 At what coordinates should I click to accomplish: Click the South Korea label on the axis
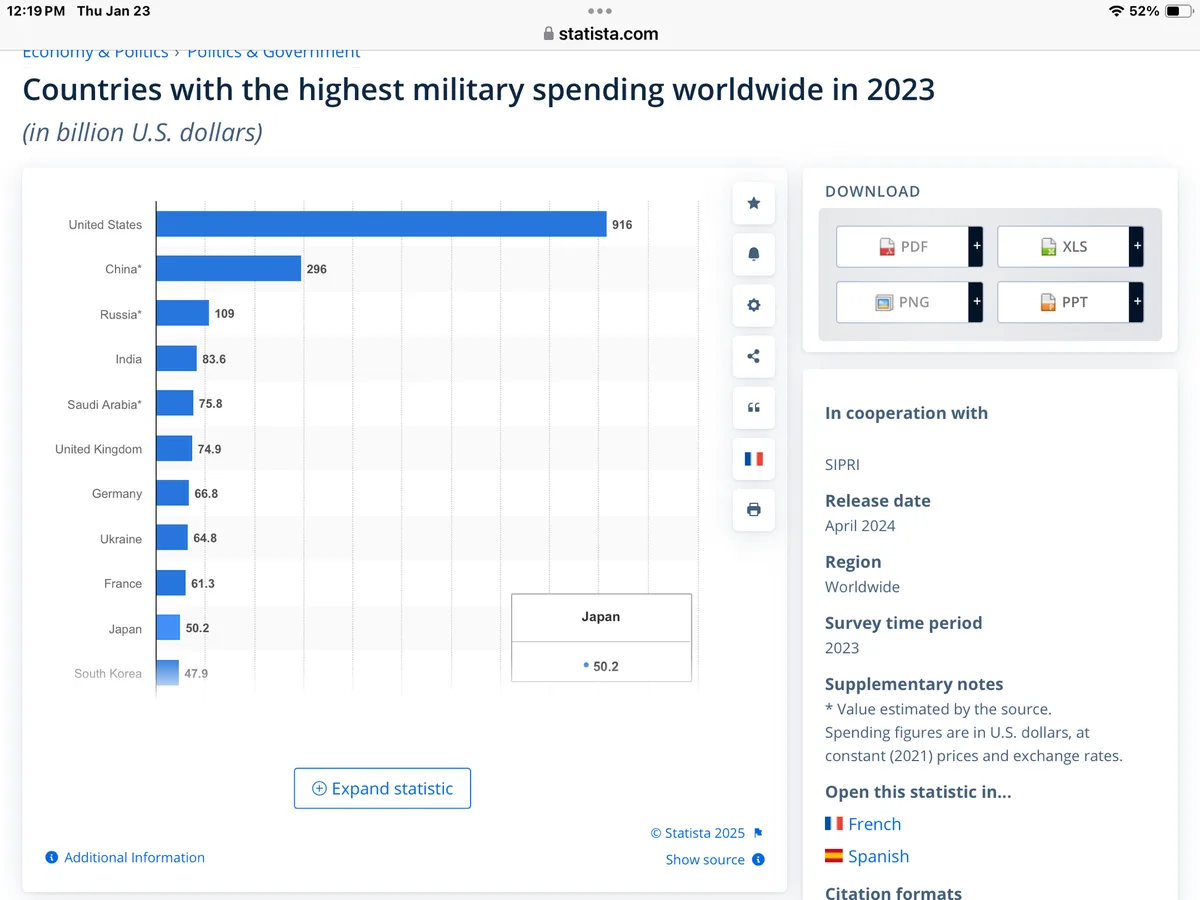108,673
